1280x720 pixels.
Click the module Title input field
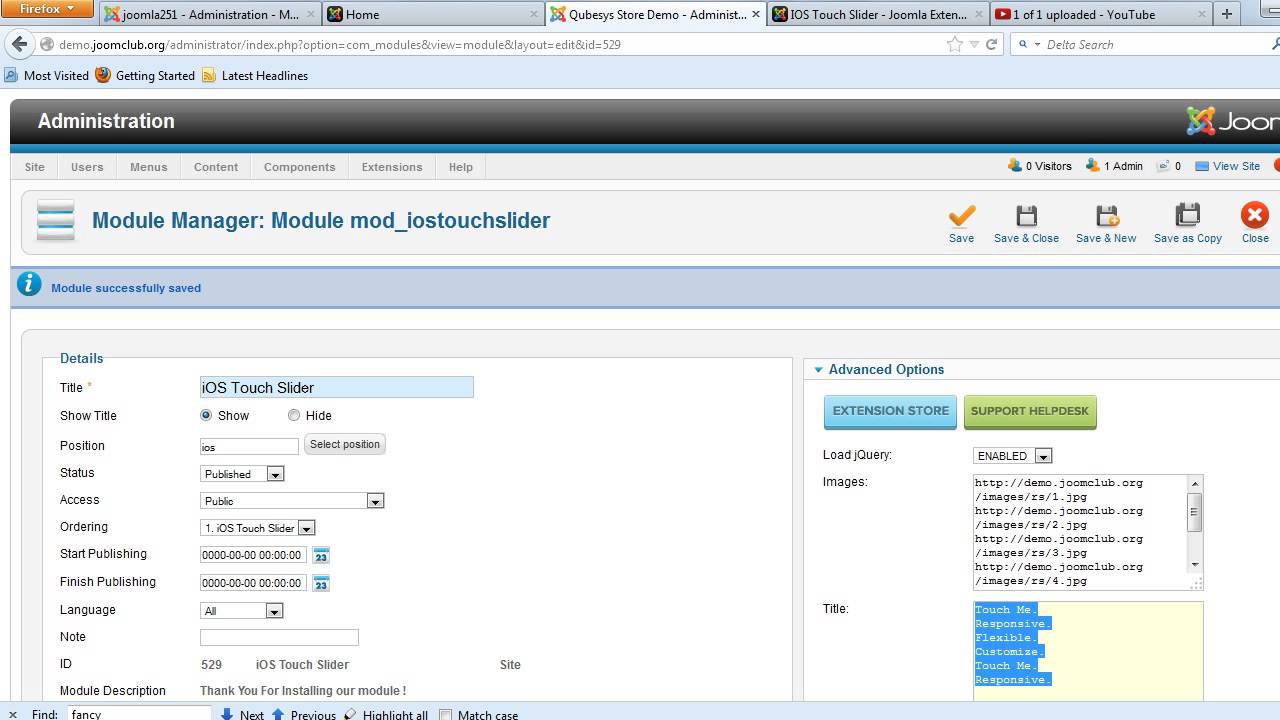pos(337,388)
